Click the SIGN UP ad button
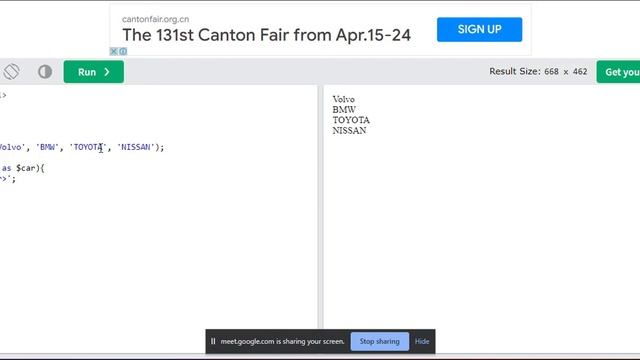Image resolution: width=640 pixels, height=360 pixels. pos(479,29)
